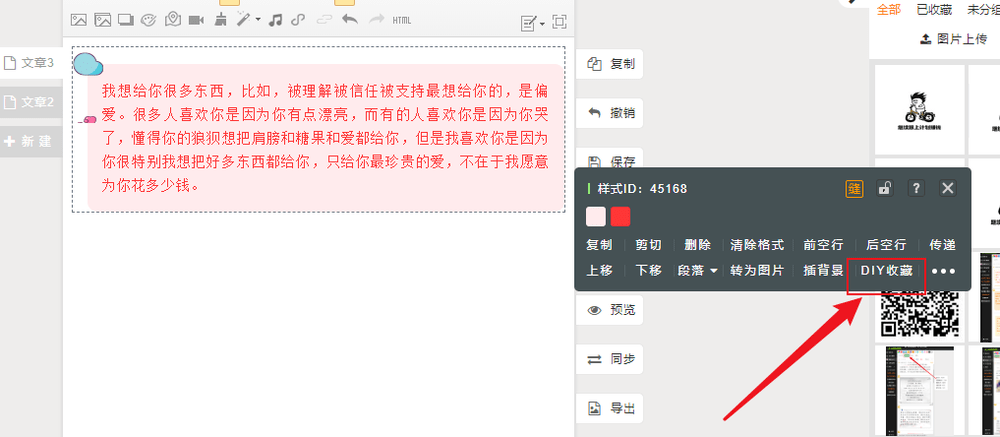
Task: Switch to HTML source mode
Action: (x=402, y=20)
